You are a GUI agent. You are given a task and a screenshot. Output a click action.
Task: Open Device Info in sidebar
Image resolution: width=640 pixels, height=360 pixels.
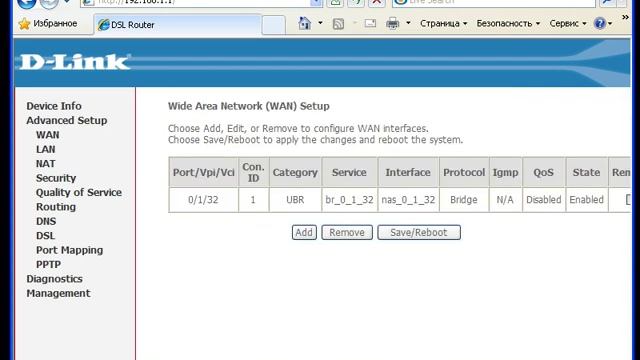click(54, 106)
